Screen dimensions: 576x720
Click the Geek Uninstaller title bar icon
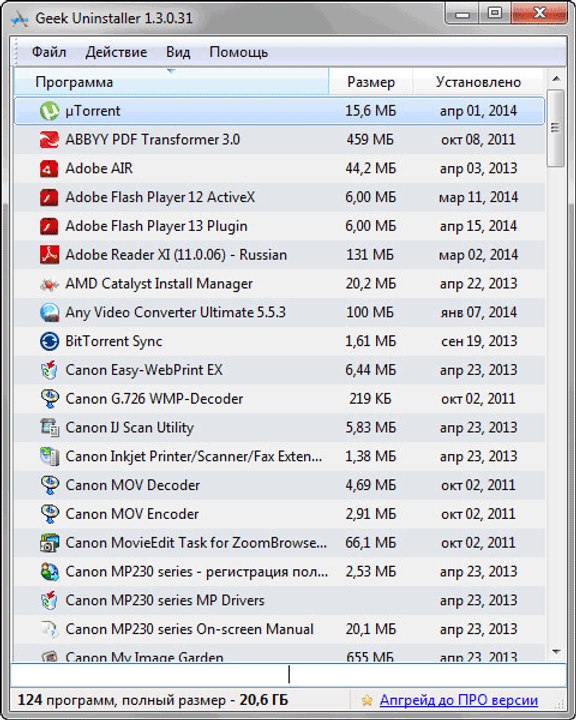[x=19, y=19]
